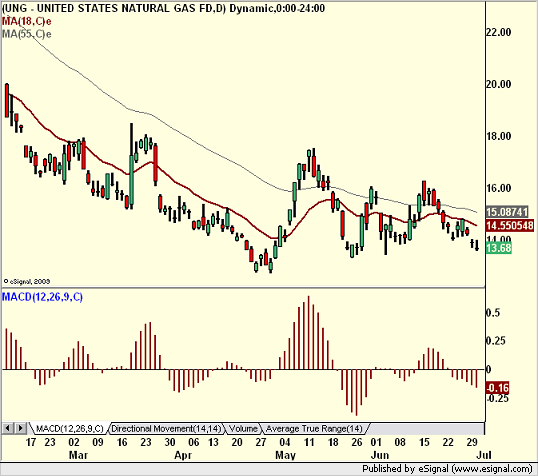Click the Apr label on time axis

coord(183,455)
